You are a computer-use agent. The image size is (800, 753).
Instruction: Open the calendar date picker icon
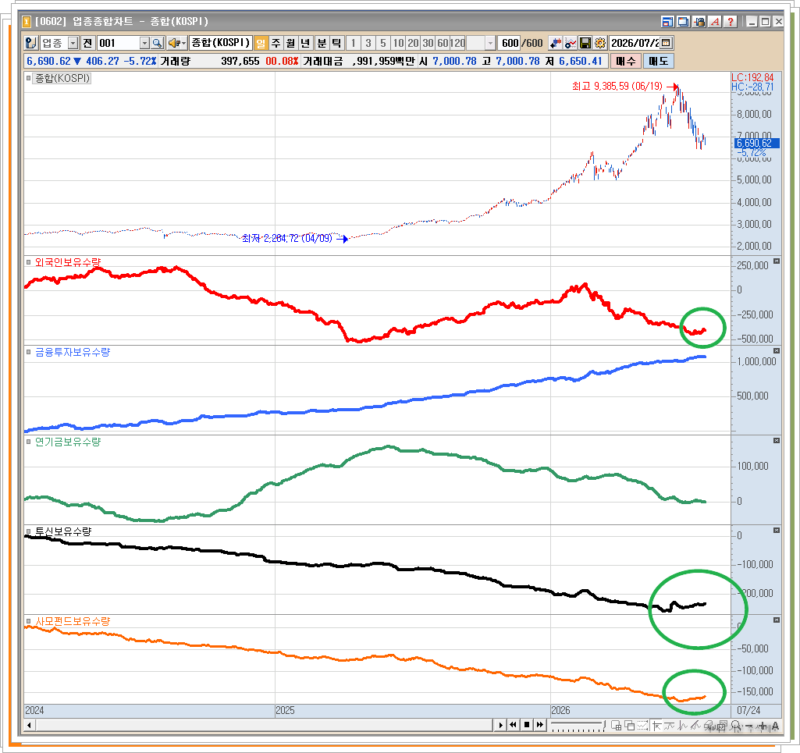pyautogui.click(x=666, y=43)
